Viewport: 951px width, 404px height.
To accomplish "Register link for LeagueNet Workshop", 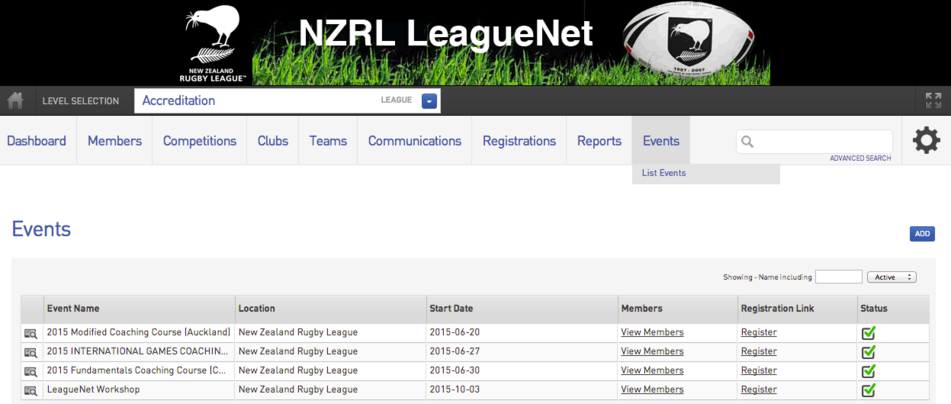I will [x=759, y=389].
